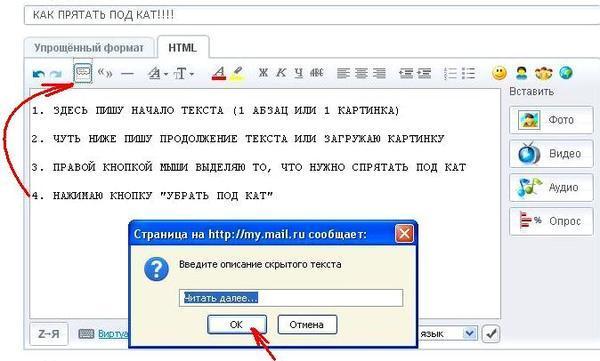Click the hidden text description field

(291, 298)
